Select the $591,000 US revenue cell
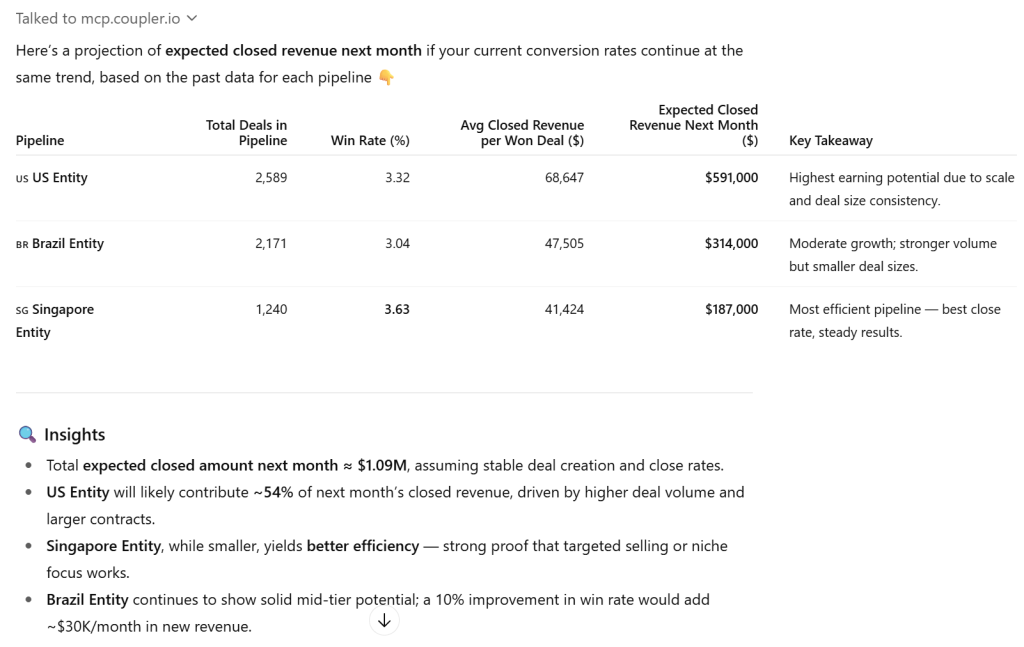Viewport: 1024px width, 647px height. 731,178
